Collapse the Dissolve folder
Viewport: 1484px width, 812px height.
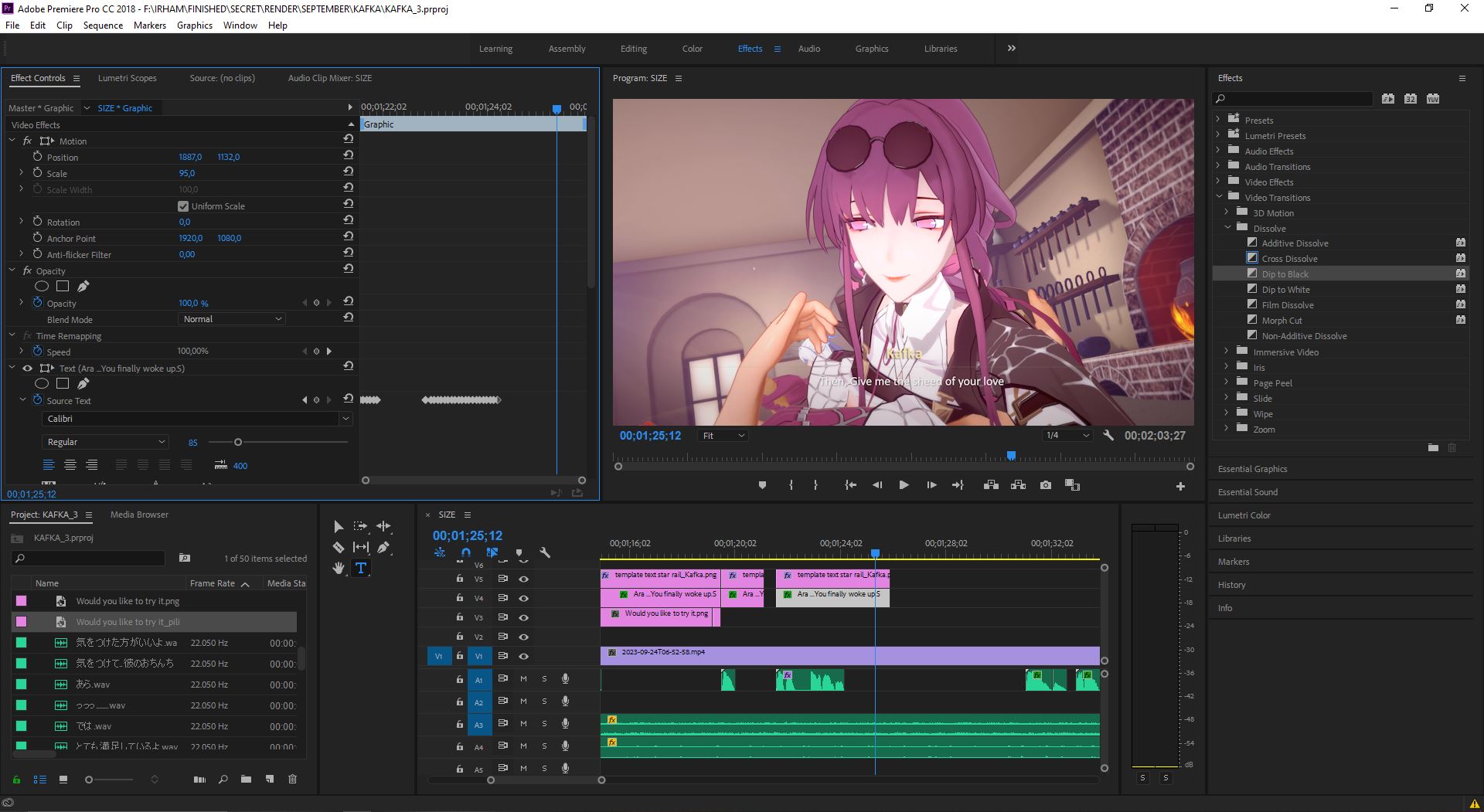point(1227,228)
